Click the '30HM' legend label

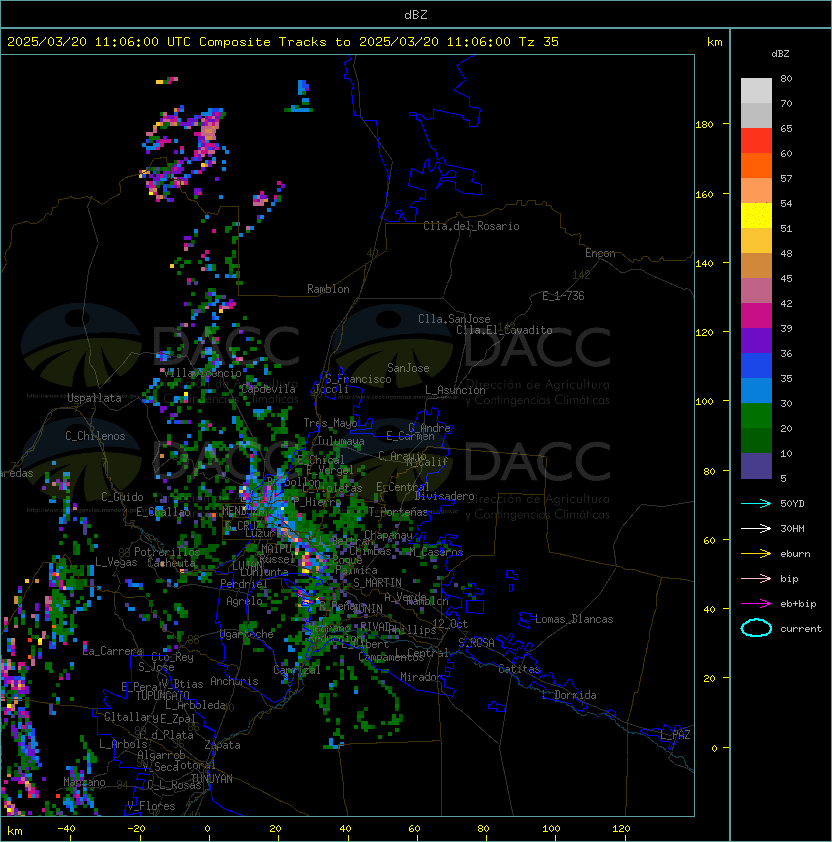792,528
